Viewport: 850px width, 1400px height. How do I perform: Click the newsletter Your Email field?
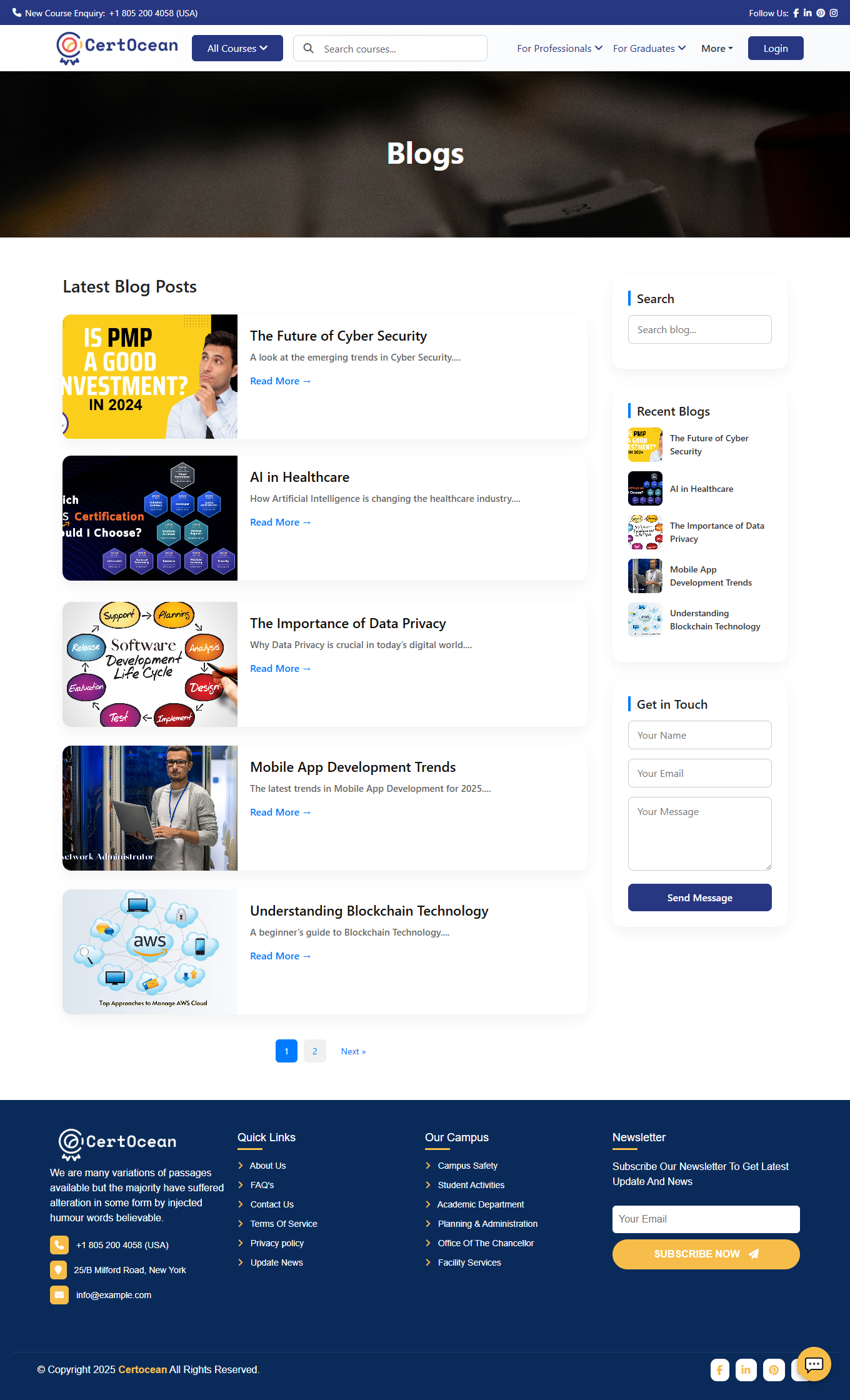706,1219
